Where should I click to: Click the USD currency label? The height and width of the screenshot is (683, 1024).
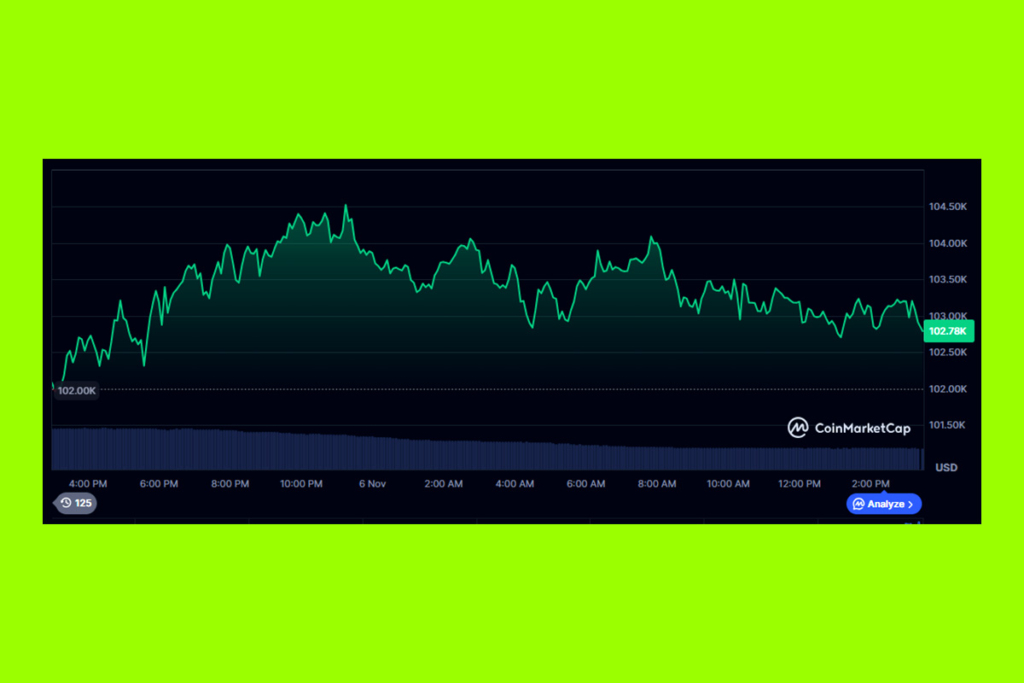(x=945, y=467)
